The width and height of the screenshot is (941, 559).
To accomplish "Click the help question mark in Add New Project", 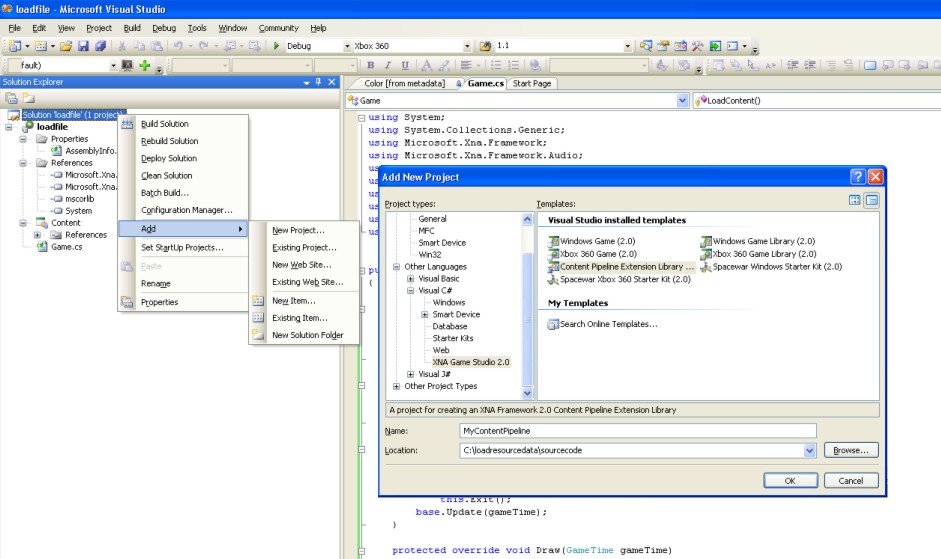I will (x=858, y=177).
